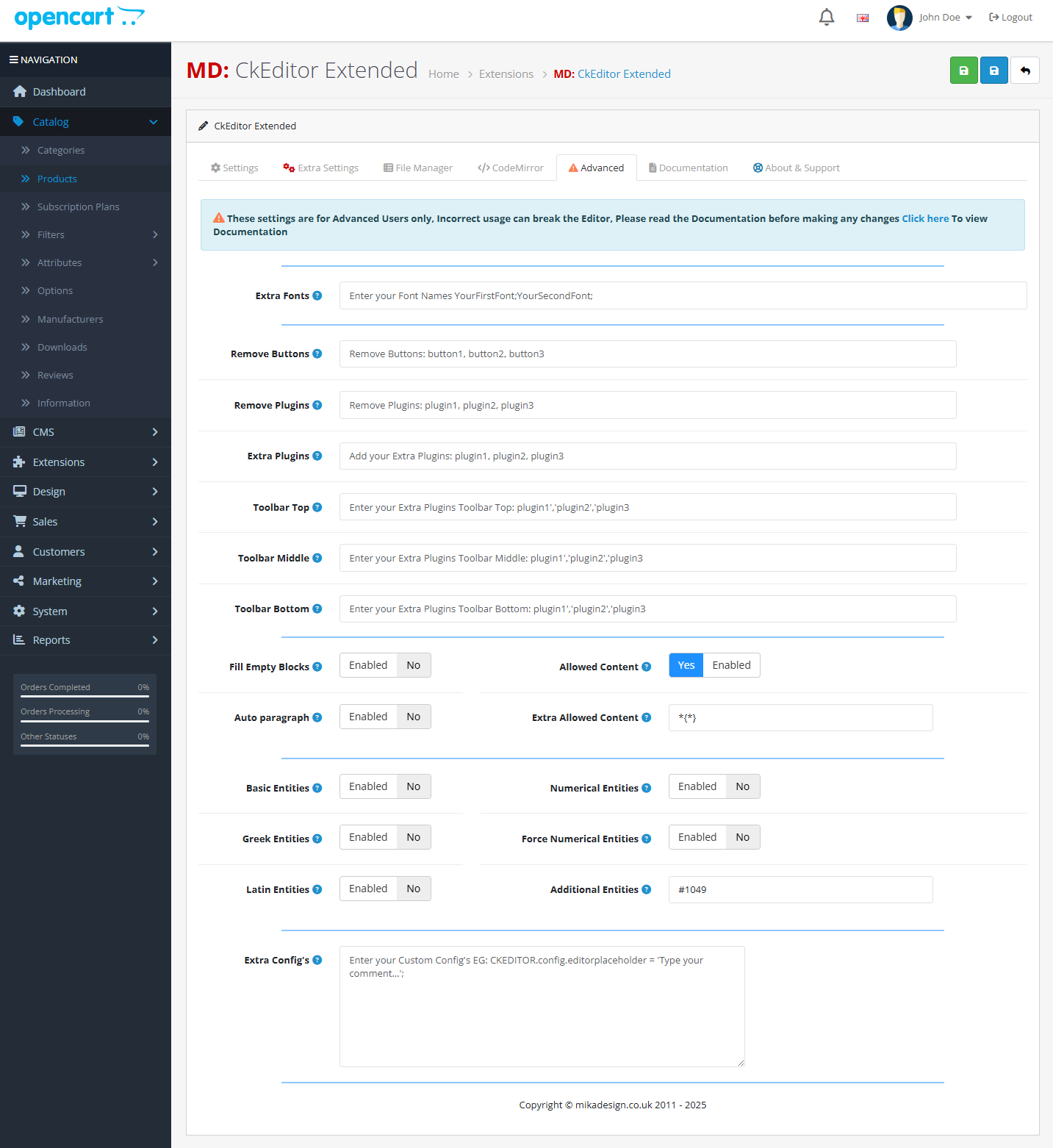The image size is (1053, 1148).
Task: Click the blue save-and-stay button
Action: [993, 71]
